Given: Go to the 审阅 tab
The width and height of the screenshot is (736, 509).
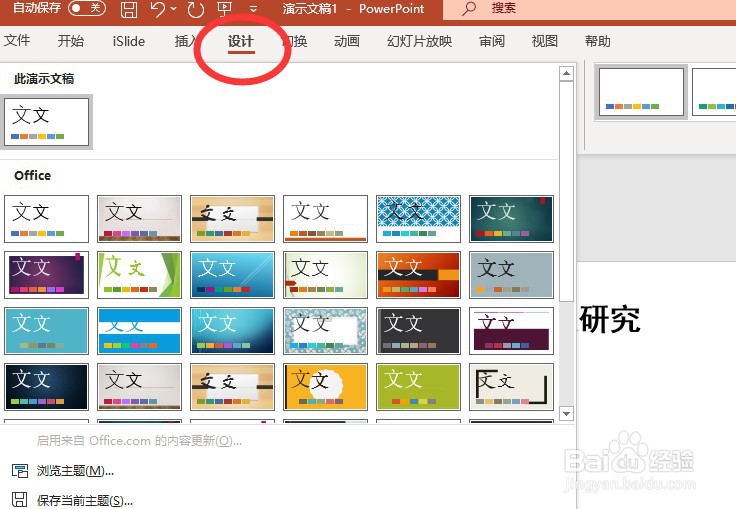Looking at the screenshot, I should [x=492, y=41].
